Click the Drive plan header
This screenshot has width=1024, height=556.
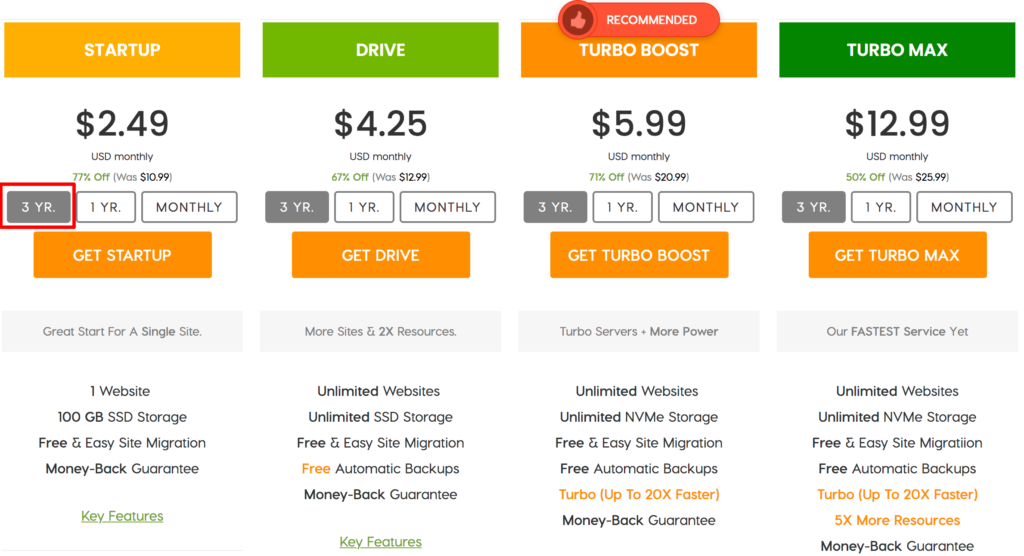pos(381,50)
